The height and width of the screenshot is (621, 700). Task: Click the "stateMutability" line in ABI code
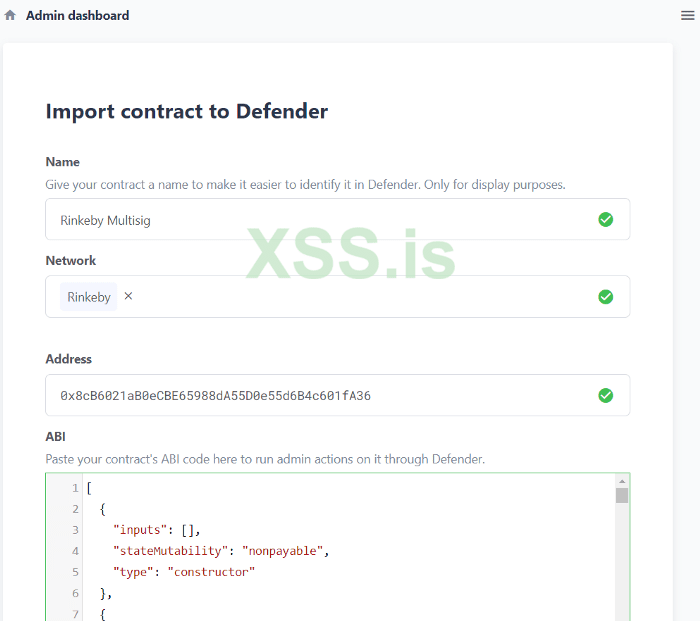222,551
